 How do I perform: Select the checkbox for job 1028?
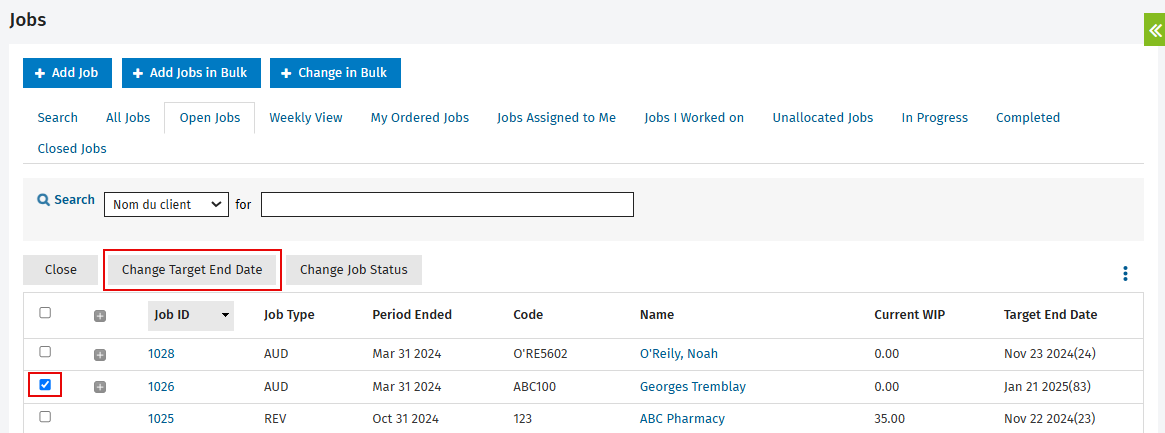(45, 351)
